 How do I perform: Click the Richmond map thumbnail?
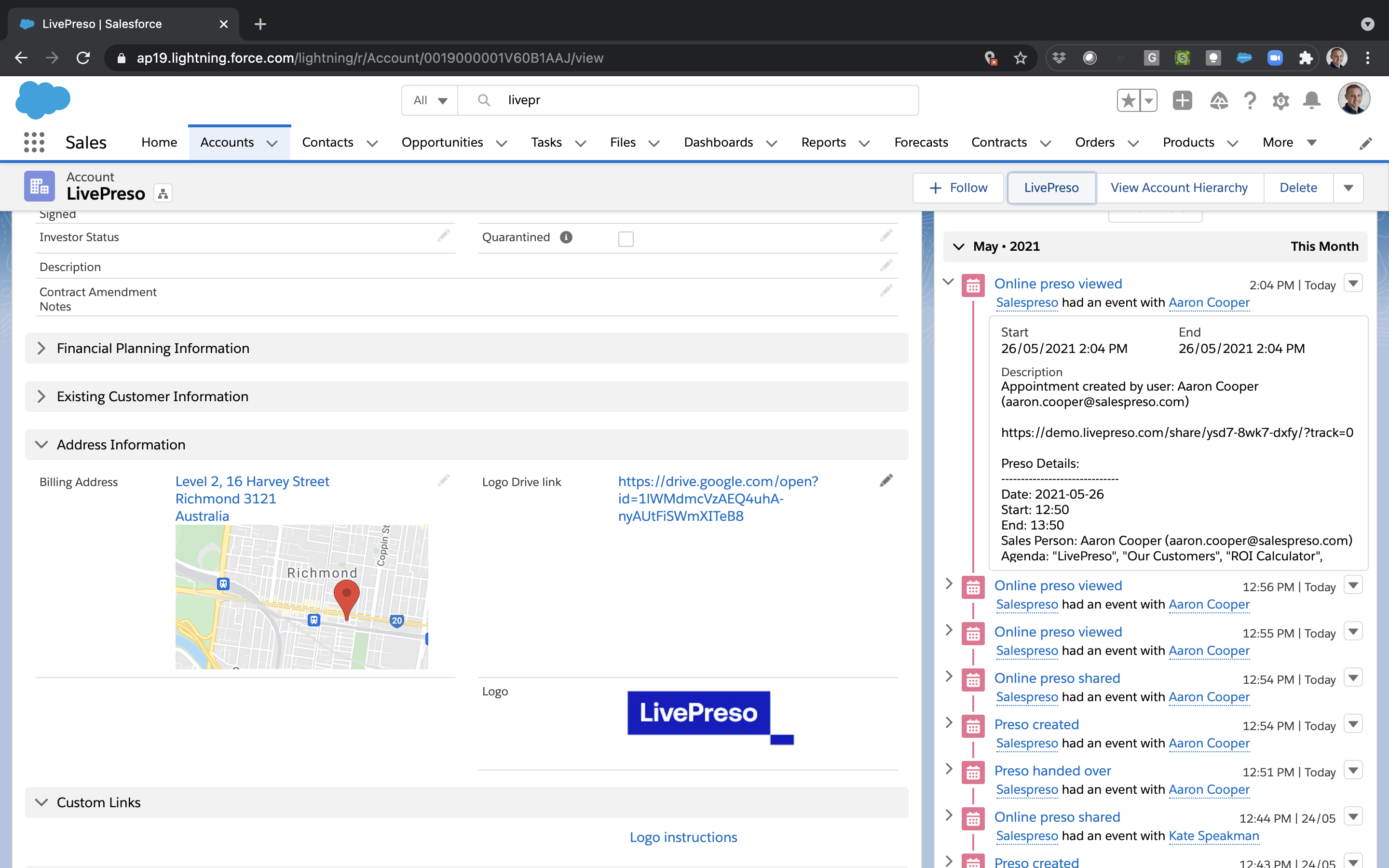pos(301,597)
